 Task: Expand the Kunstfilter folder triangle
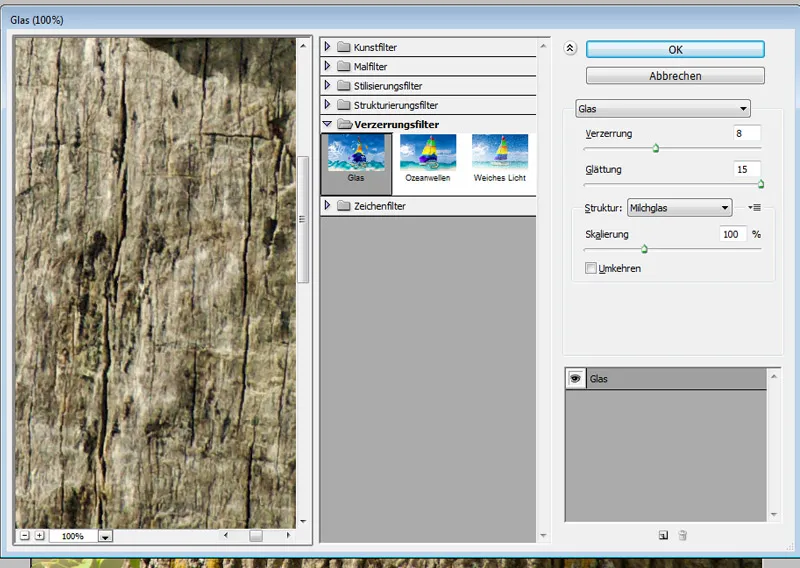click(x=328, y=46)
